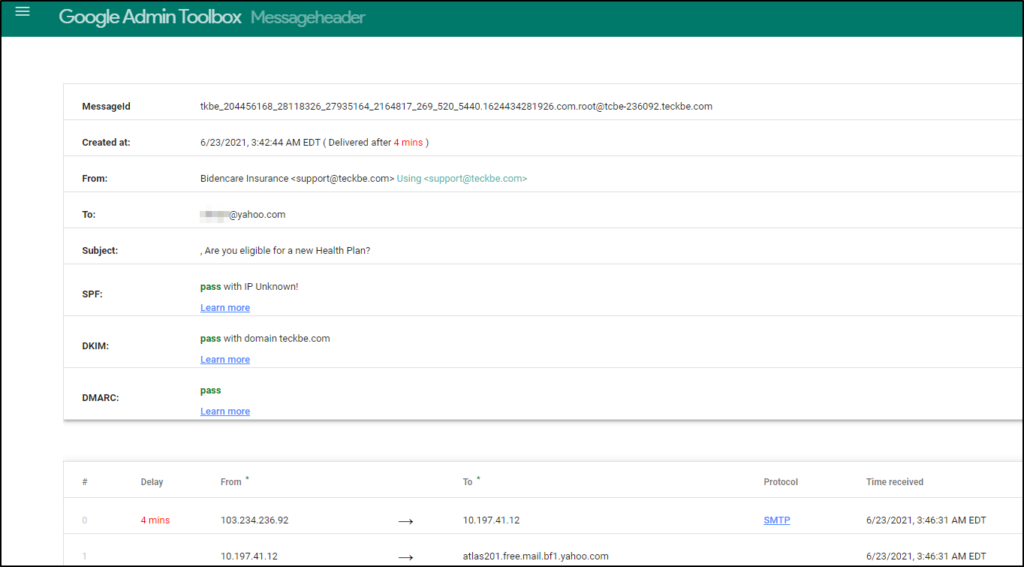Click the Delay column header
The image size is (1024, 567).
tap(152, 482)
